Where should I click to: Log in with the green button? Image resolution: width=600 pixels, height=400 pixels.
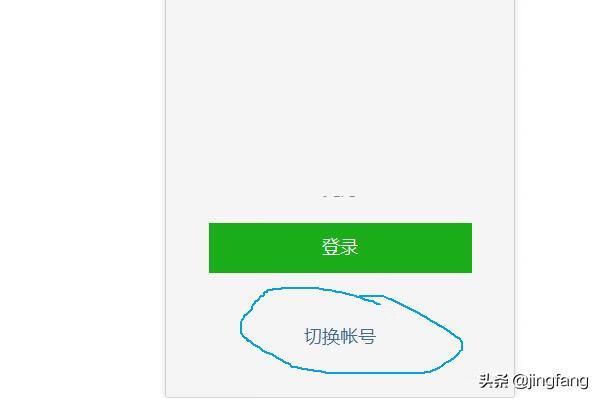click(340, 248)
